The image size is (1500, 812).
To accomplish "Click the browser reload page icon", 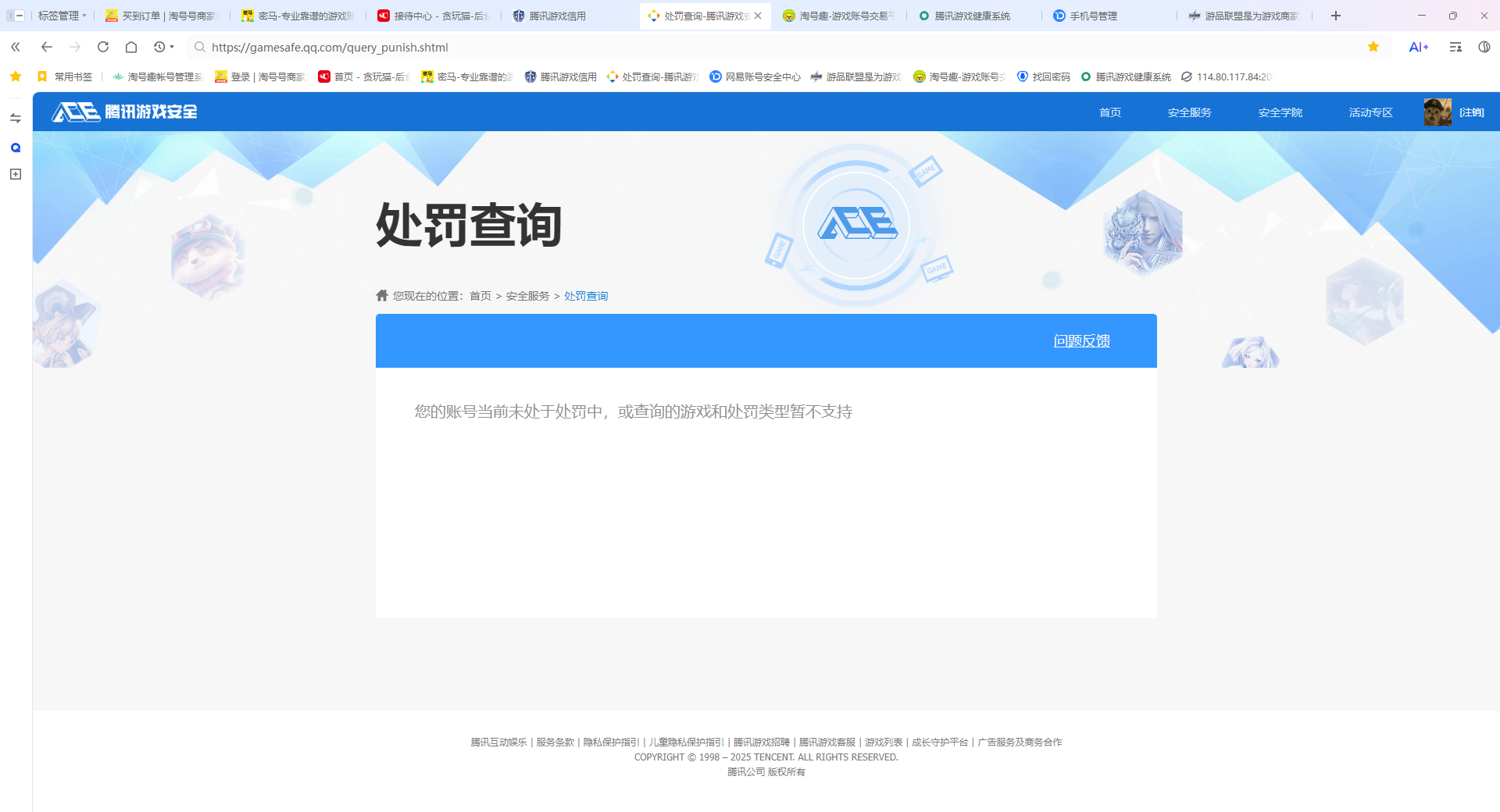I will pyautogui.click(x=102, y=47).
